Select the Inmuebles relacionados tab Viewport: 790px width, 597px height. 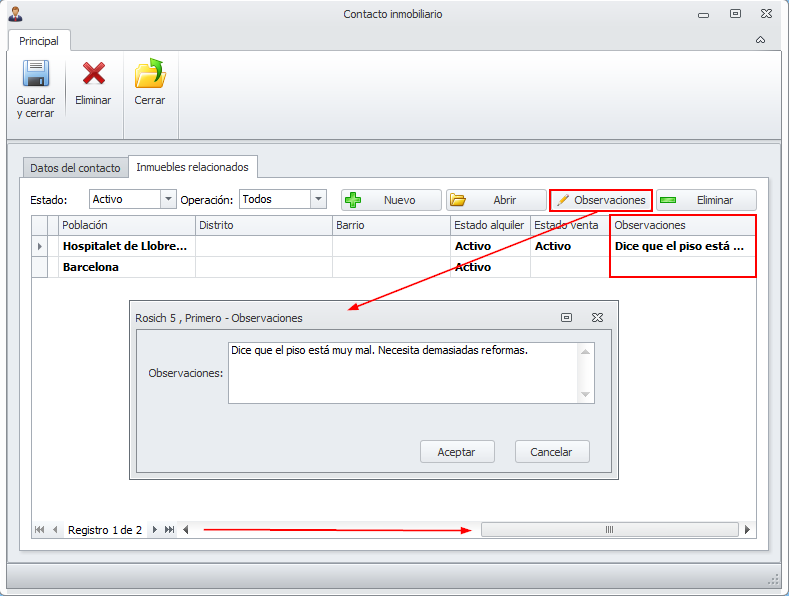tap(192, 167)
